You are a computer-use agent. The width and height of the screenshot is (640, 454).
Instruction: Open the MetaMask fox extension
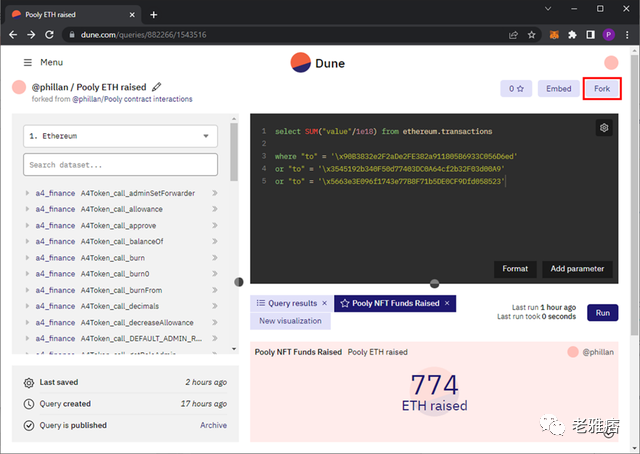(554, 35)
